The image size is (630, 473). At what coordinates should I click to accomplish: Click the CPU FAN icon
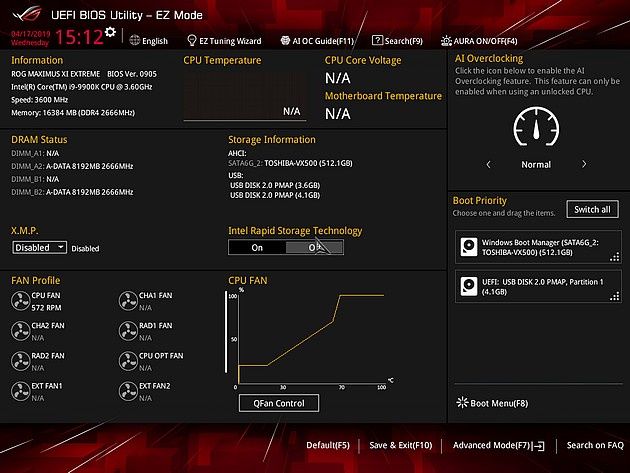[x=20, y=301]
